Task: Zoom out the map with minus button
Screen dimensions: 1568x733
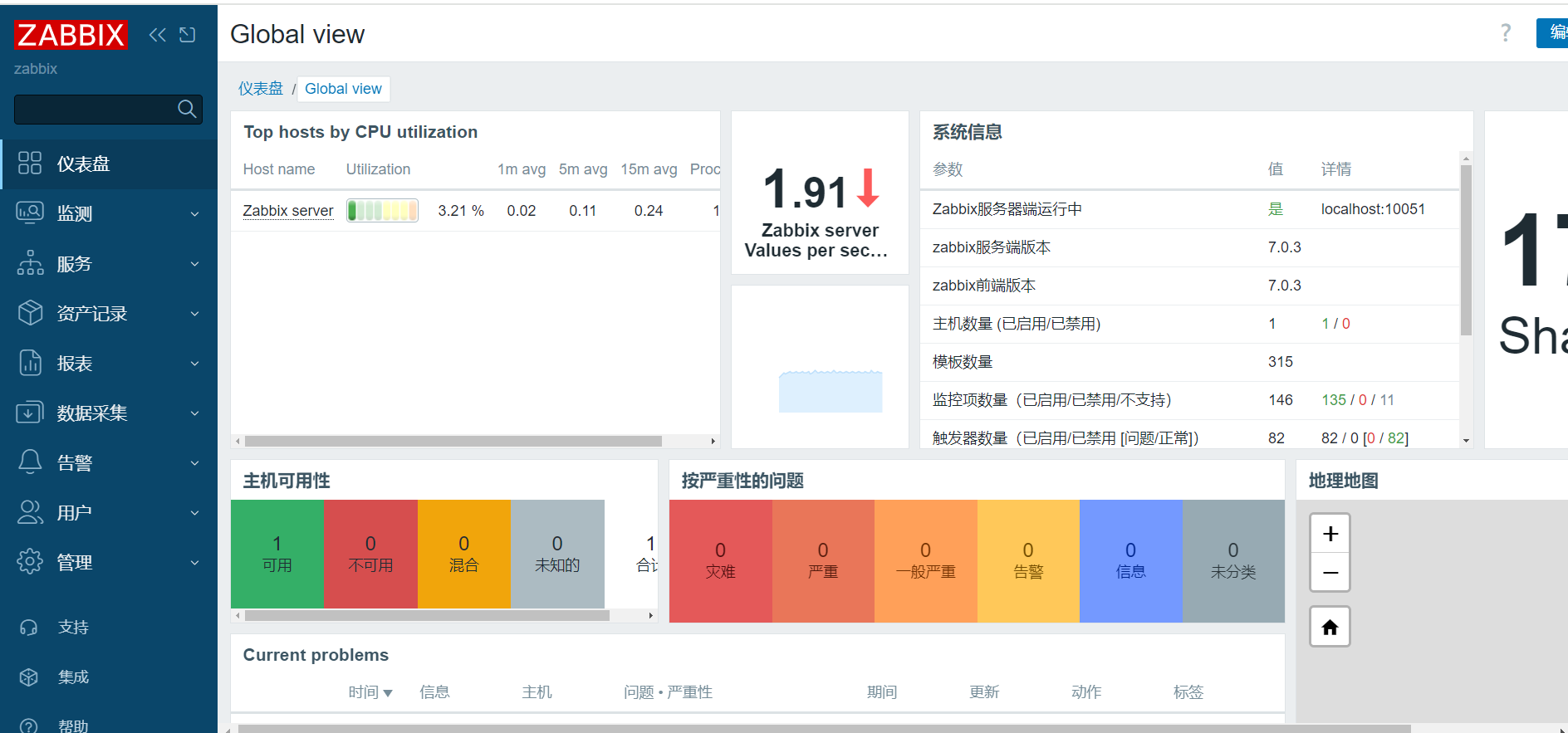Action: (1330, 573)
